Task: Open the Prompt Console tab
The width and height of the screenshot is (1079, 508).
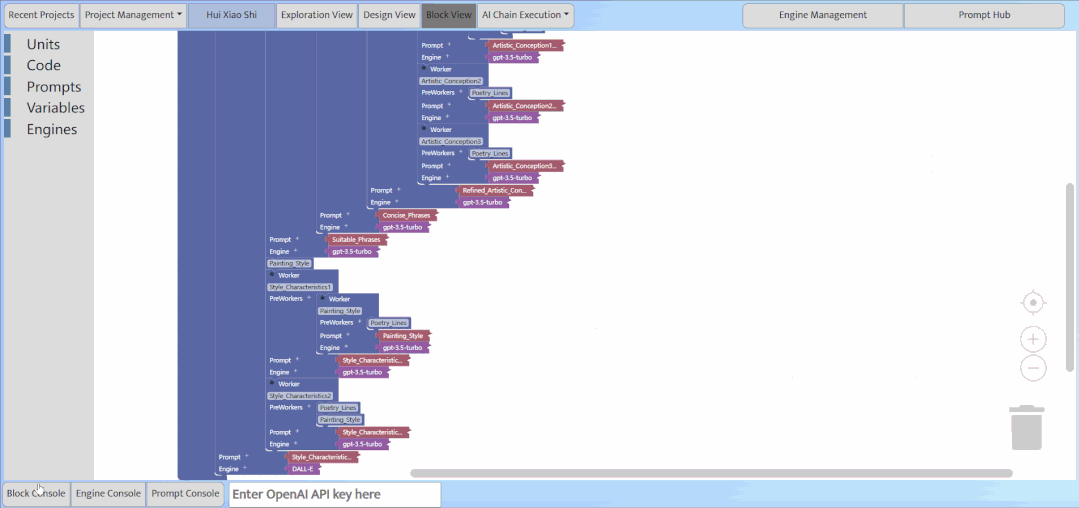Action: pos(185,494)
